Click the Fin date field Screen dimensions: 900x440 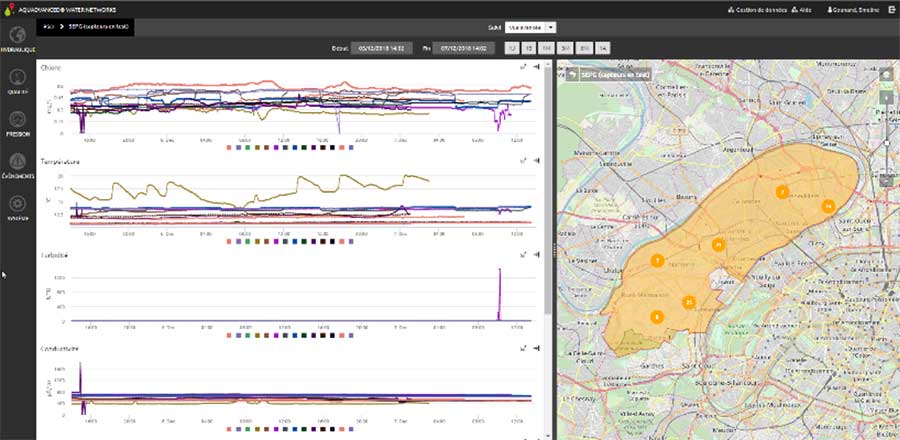pyautogui.click(x=464, y=48)
